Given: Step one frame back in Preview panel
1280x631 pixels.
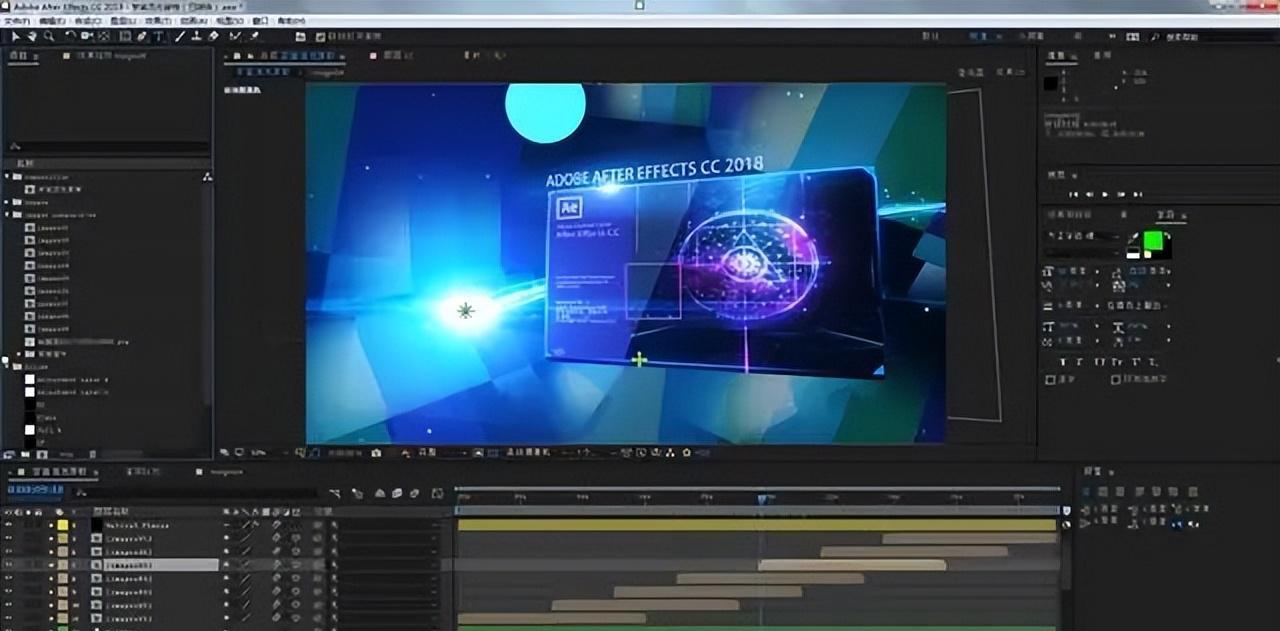Looking at the screenshot, I should point(1089,194).
